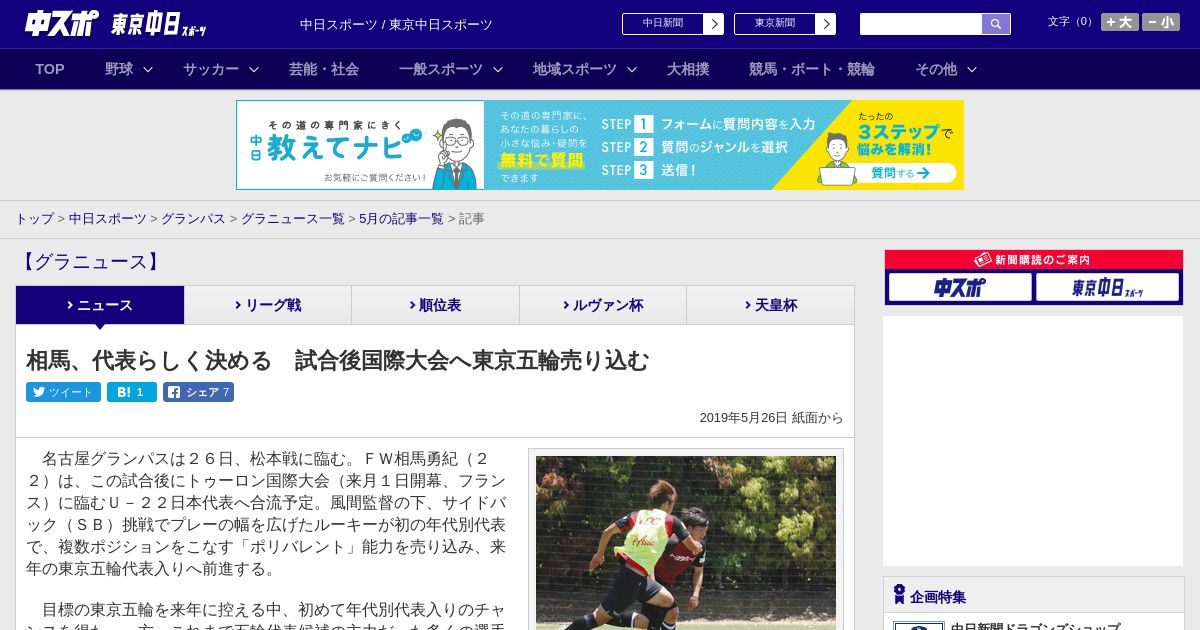Click the date 2019年5月26日 紙面から
The height and width of the screenshot is (630, 1200).
click(x=771, y=418)
